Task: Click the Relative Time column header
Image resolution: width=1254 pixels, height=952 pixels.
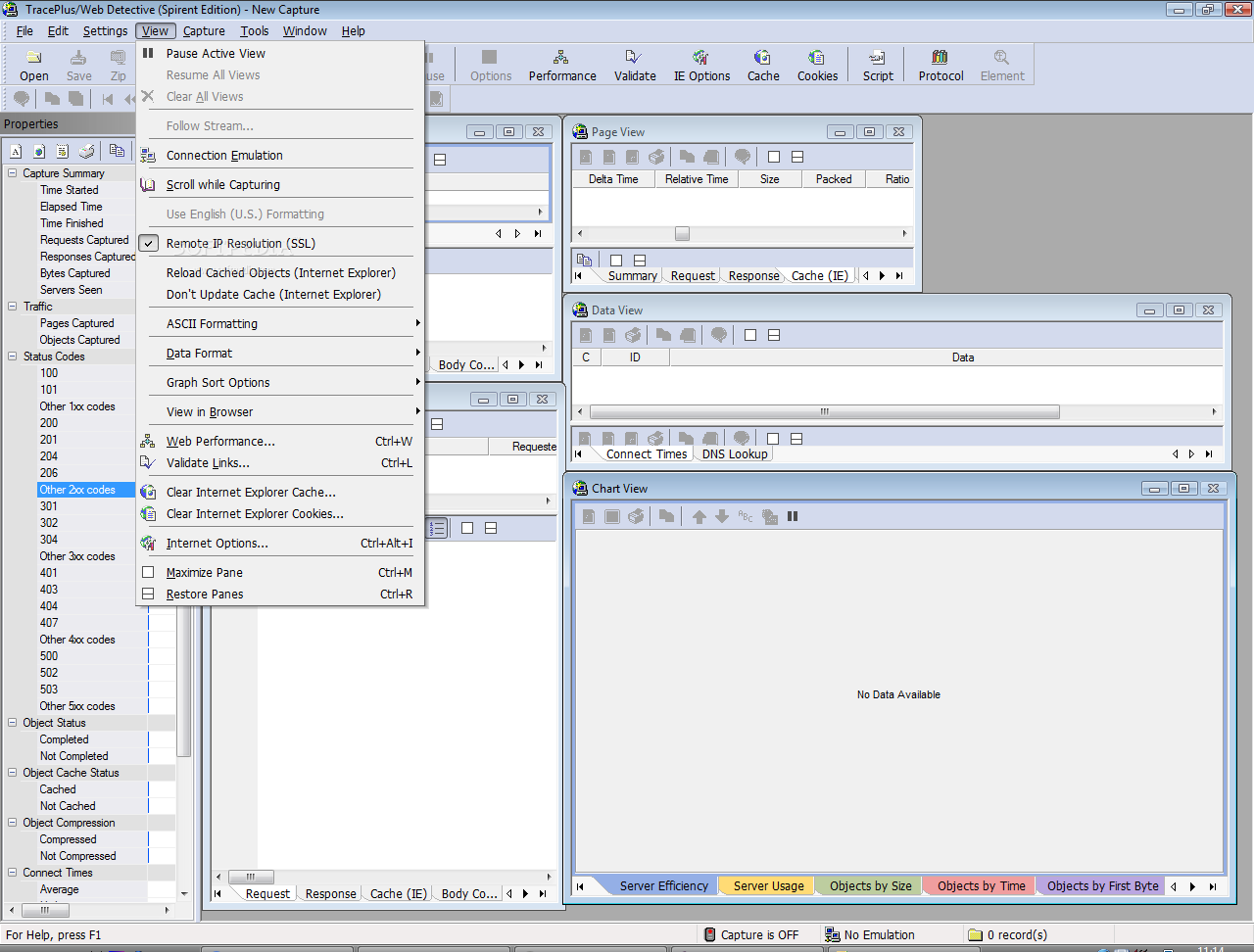Action: (x=697, y=179)
